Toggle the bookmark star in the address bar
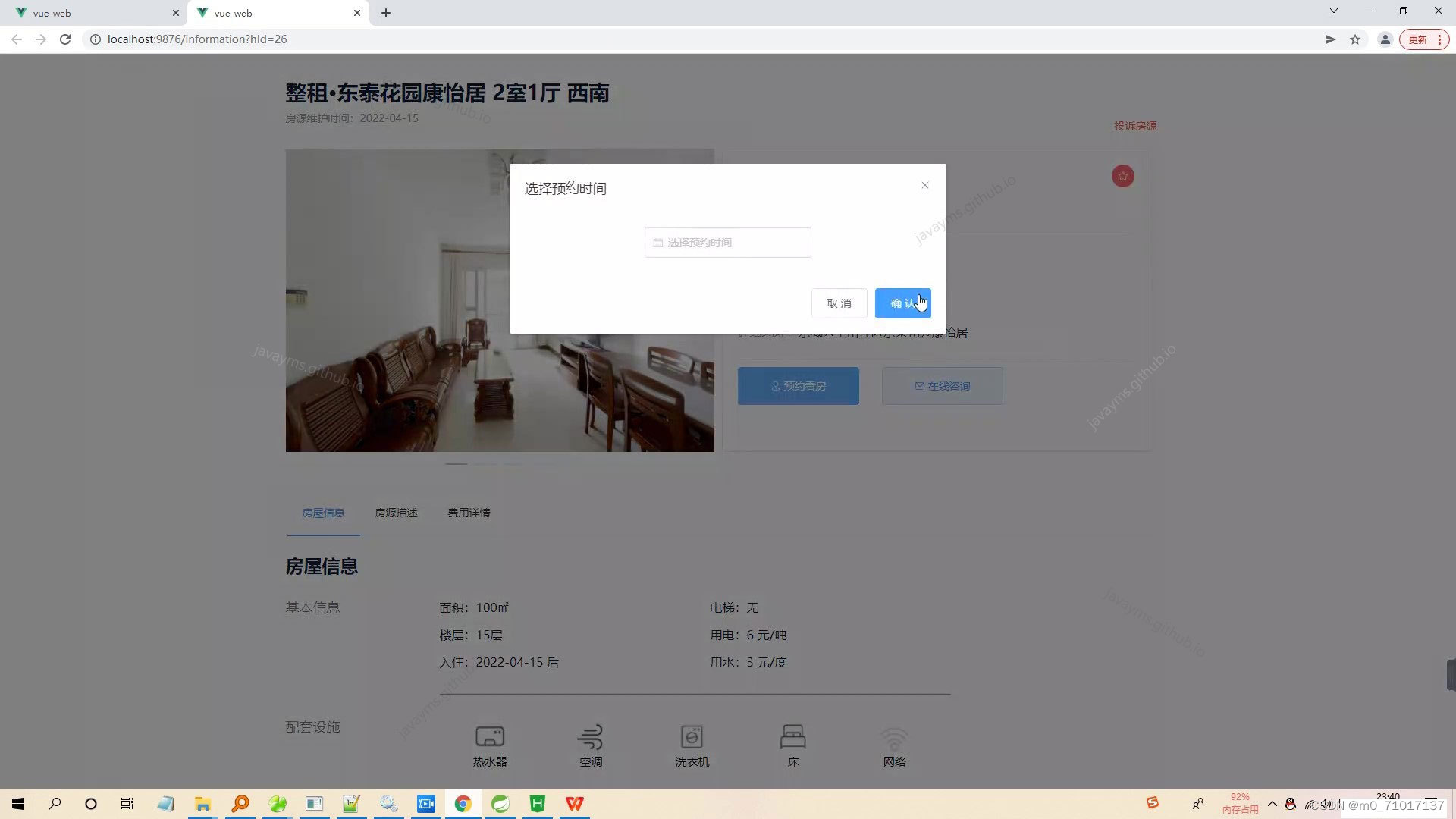 tap(1355, 39)
